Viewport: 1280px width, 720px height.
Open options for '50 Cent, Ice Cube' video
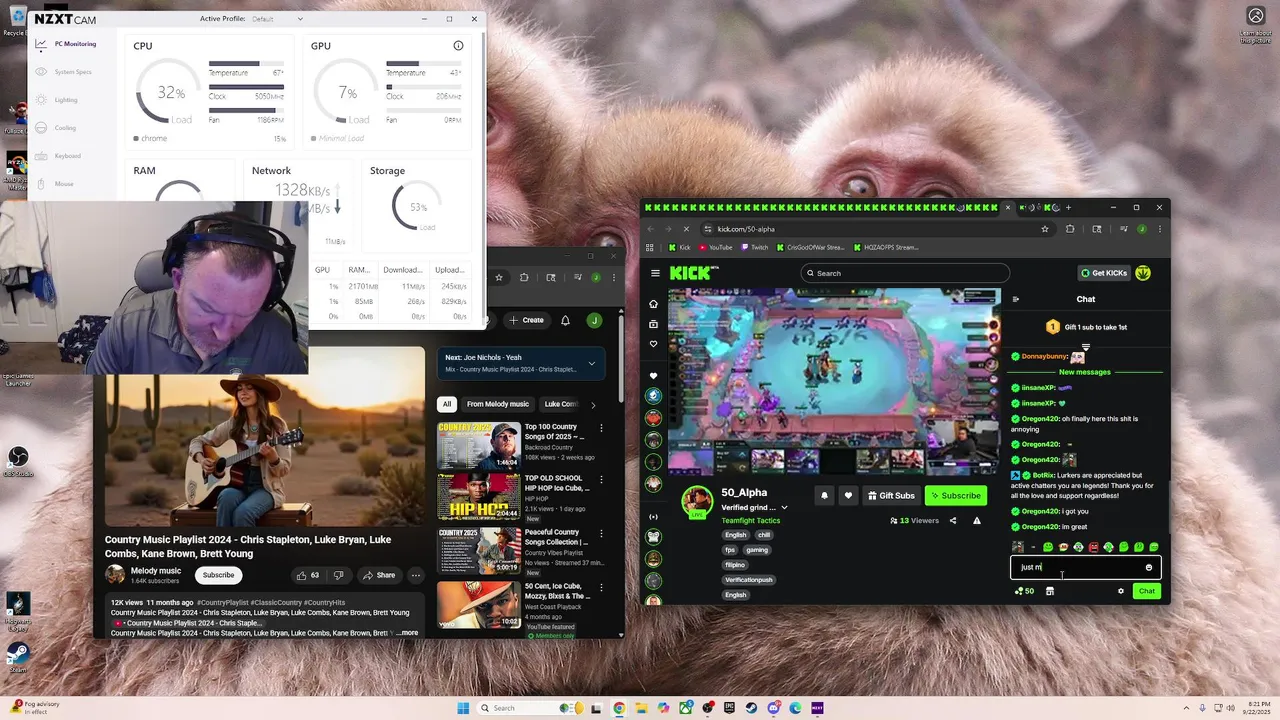click(601, 589)
